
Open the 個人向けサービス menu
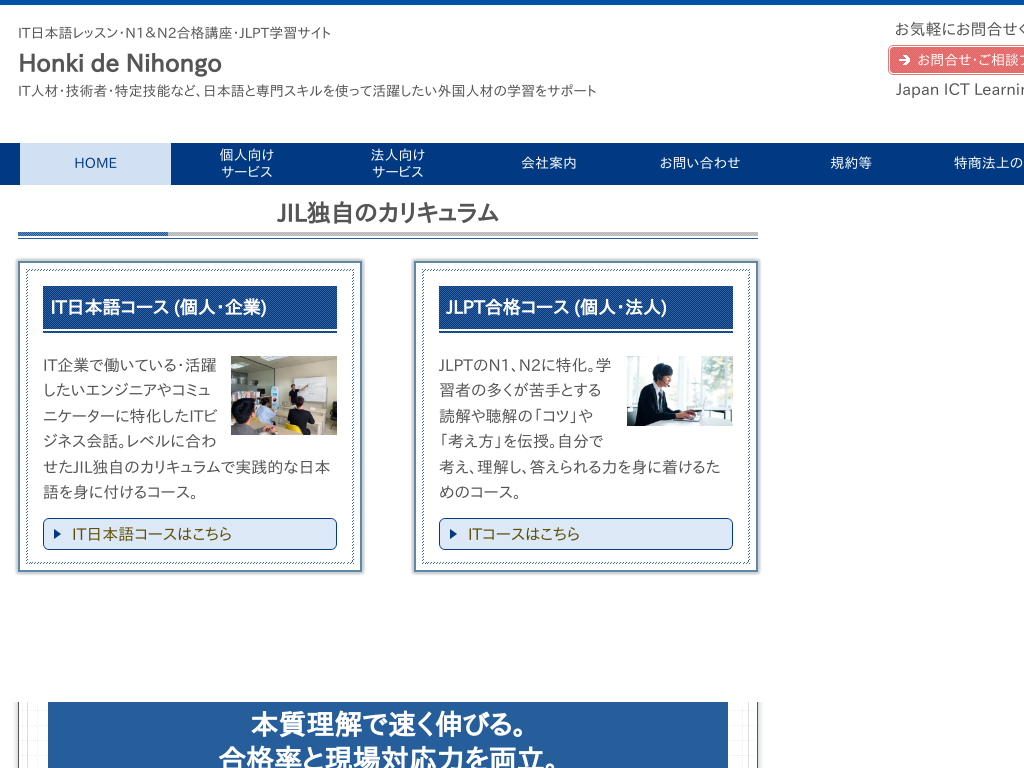pos(246,163)
